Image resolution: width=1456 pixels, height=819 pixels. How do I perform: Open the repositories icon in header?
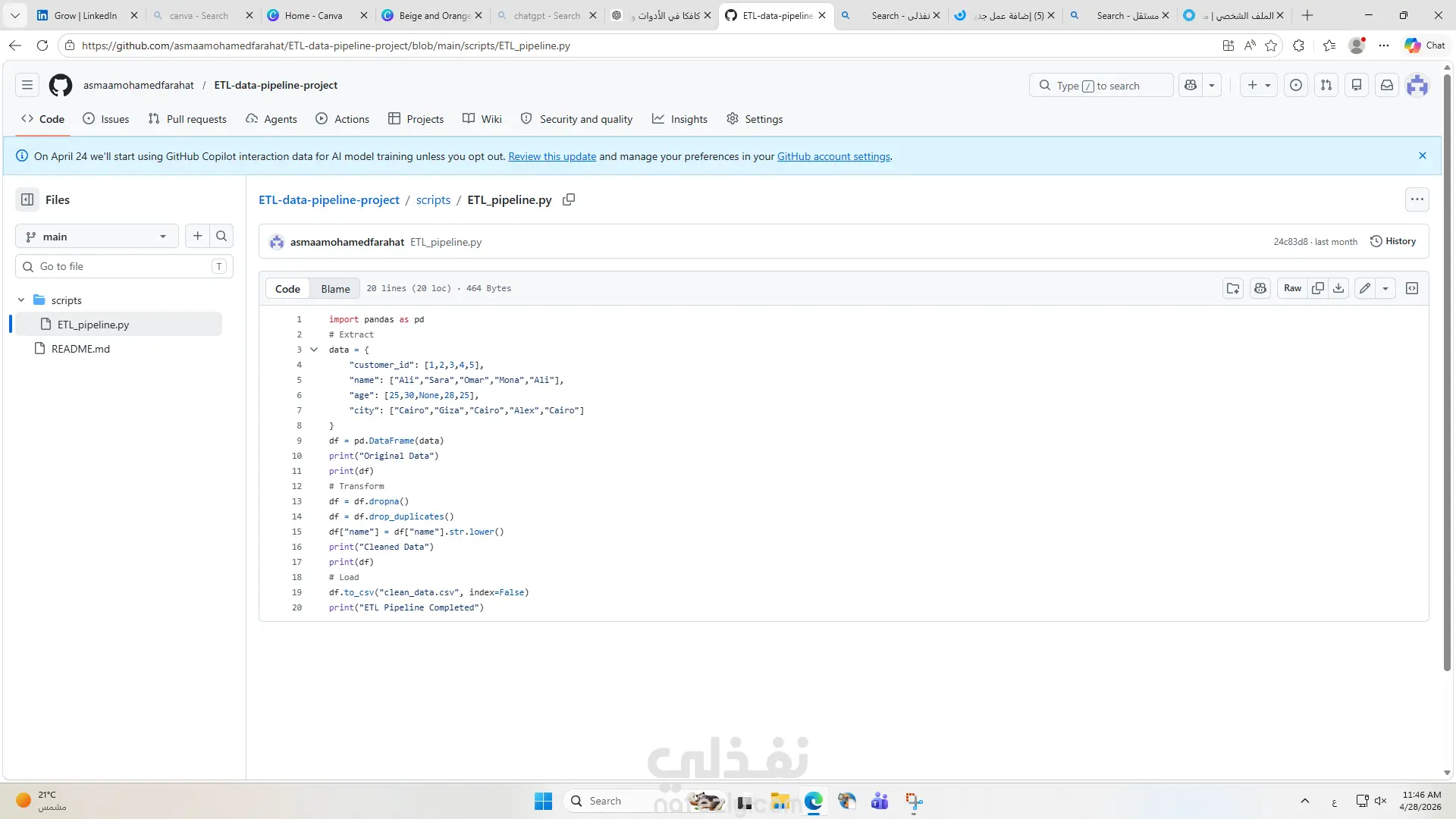(x=1357, y=85)
